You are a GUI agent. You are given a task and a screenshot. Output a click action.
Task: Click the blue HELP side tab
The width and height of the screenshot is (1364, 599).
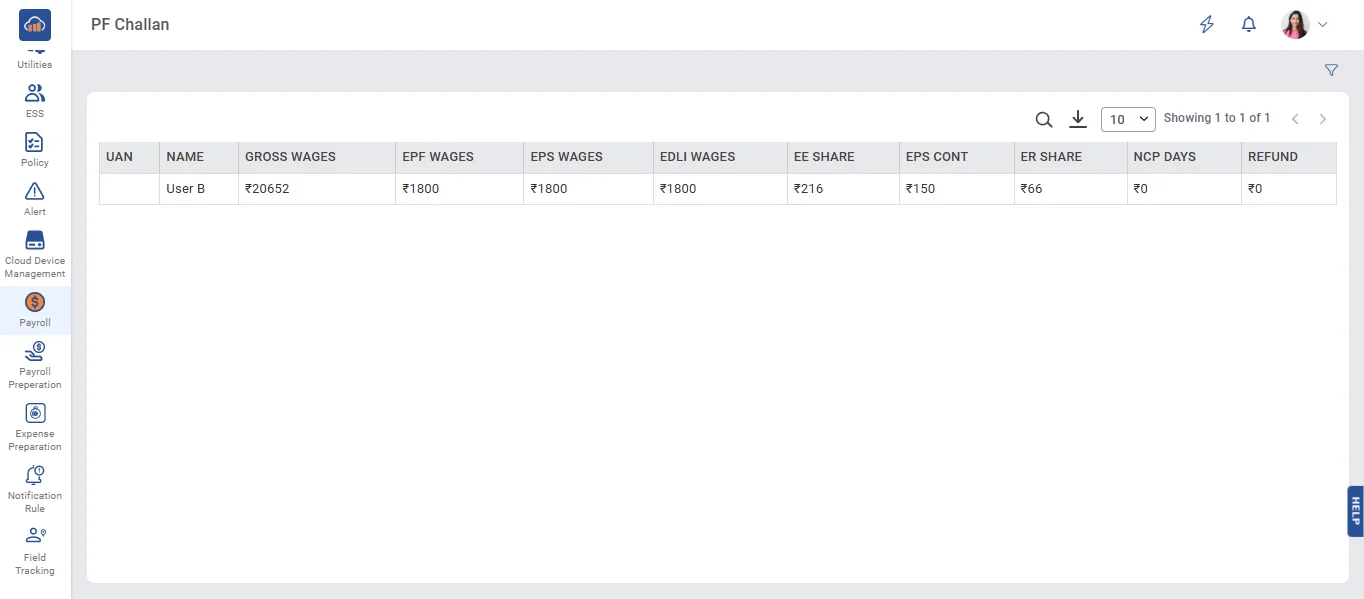pos(1355,511)
